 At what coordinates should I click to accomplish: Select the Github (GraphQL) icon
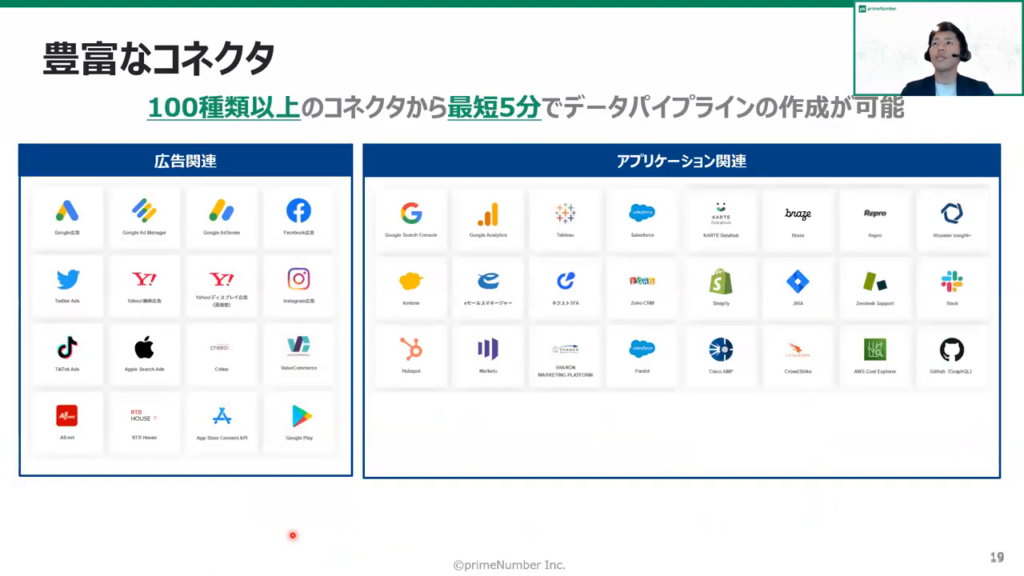[951, 349]
